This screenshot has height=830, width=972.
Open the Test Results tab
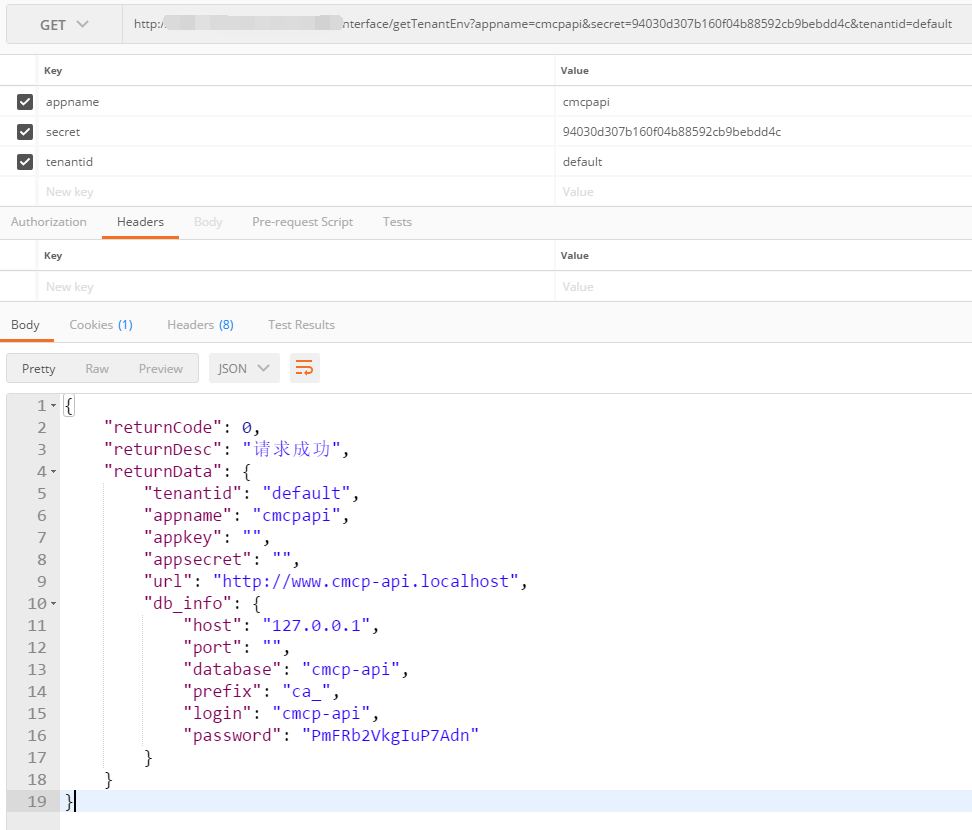pos(301,325)
